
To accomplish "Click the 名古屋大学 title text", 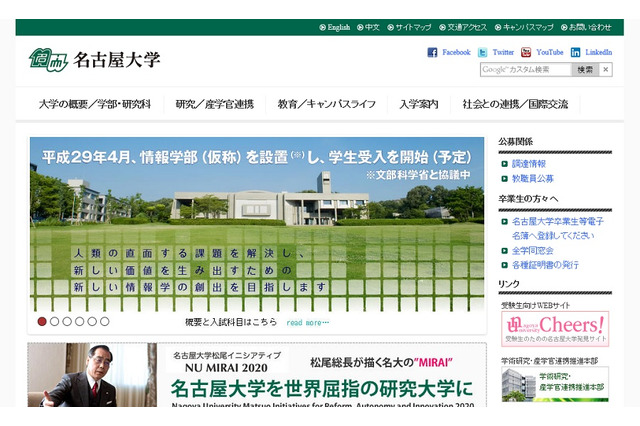I will 117,60.
